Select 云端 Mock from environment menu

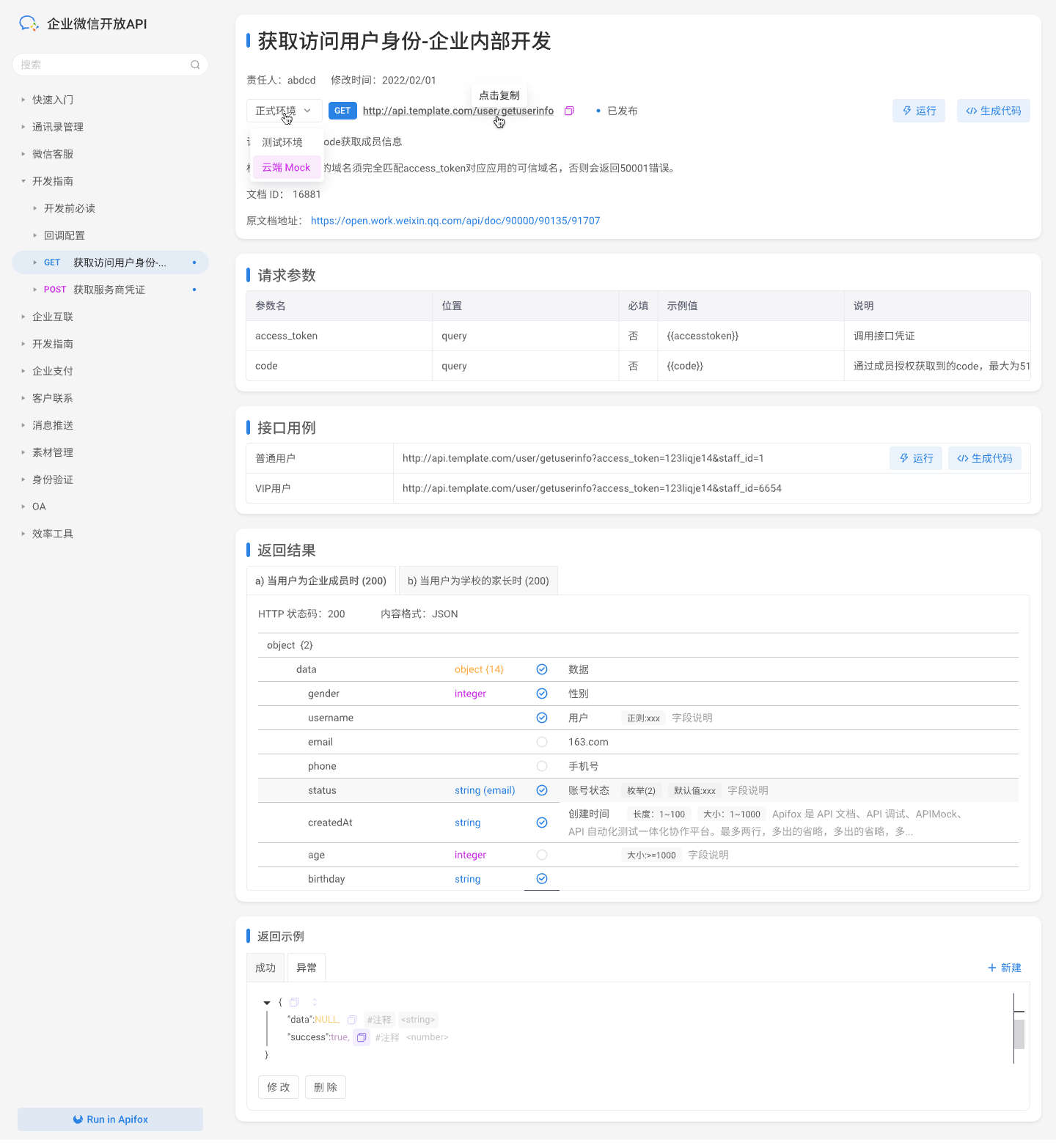286,167
